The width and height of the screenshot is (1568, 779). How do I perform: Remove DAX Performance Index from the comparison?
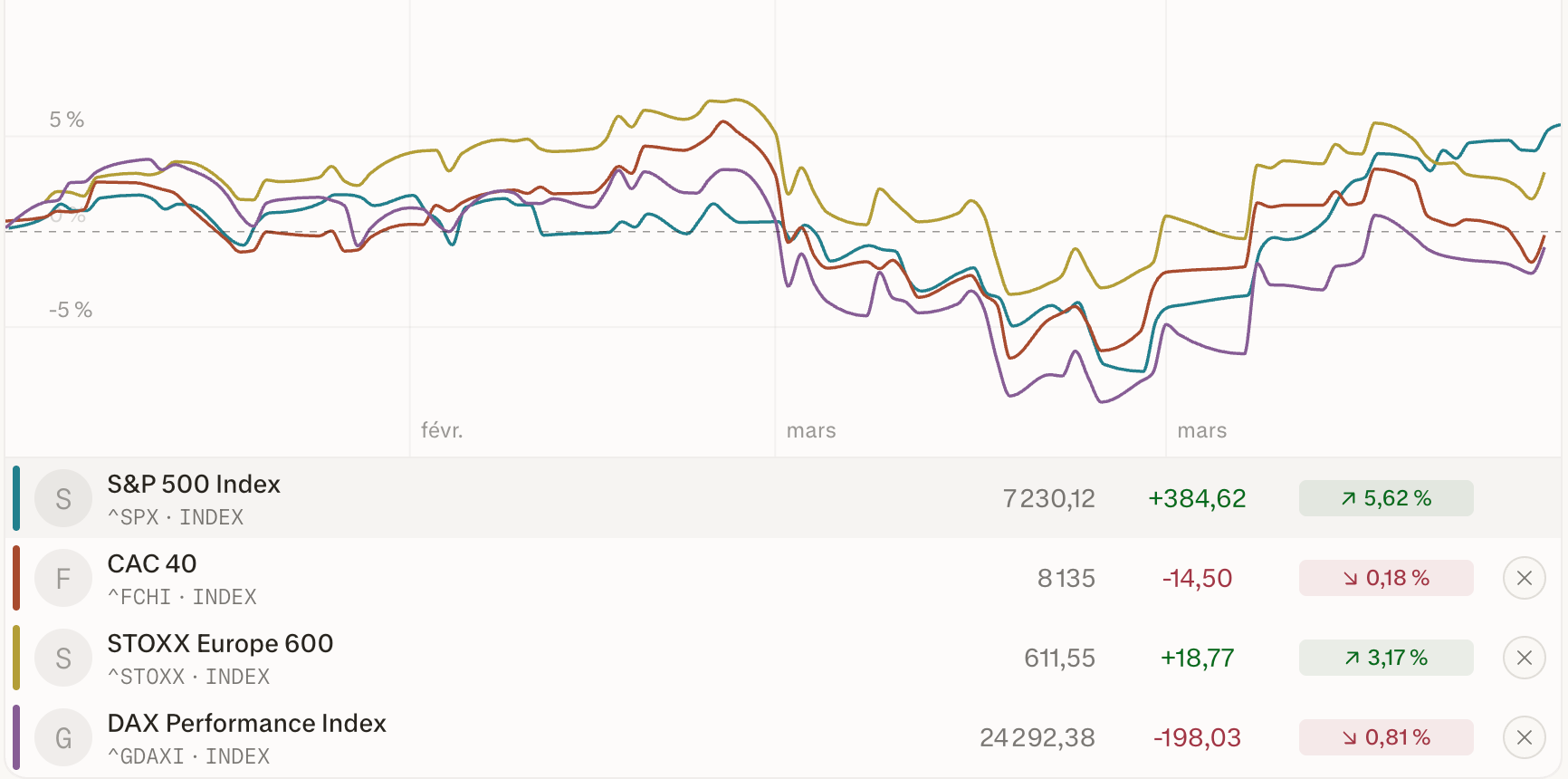1525,737
